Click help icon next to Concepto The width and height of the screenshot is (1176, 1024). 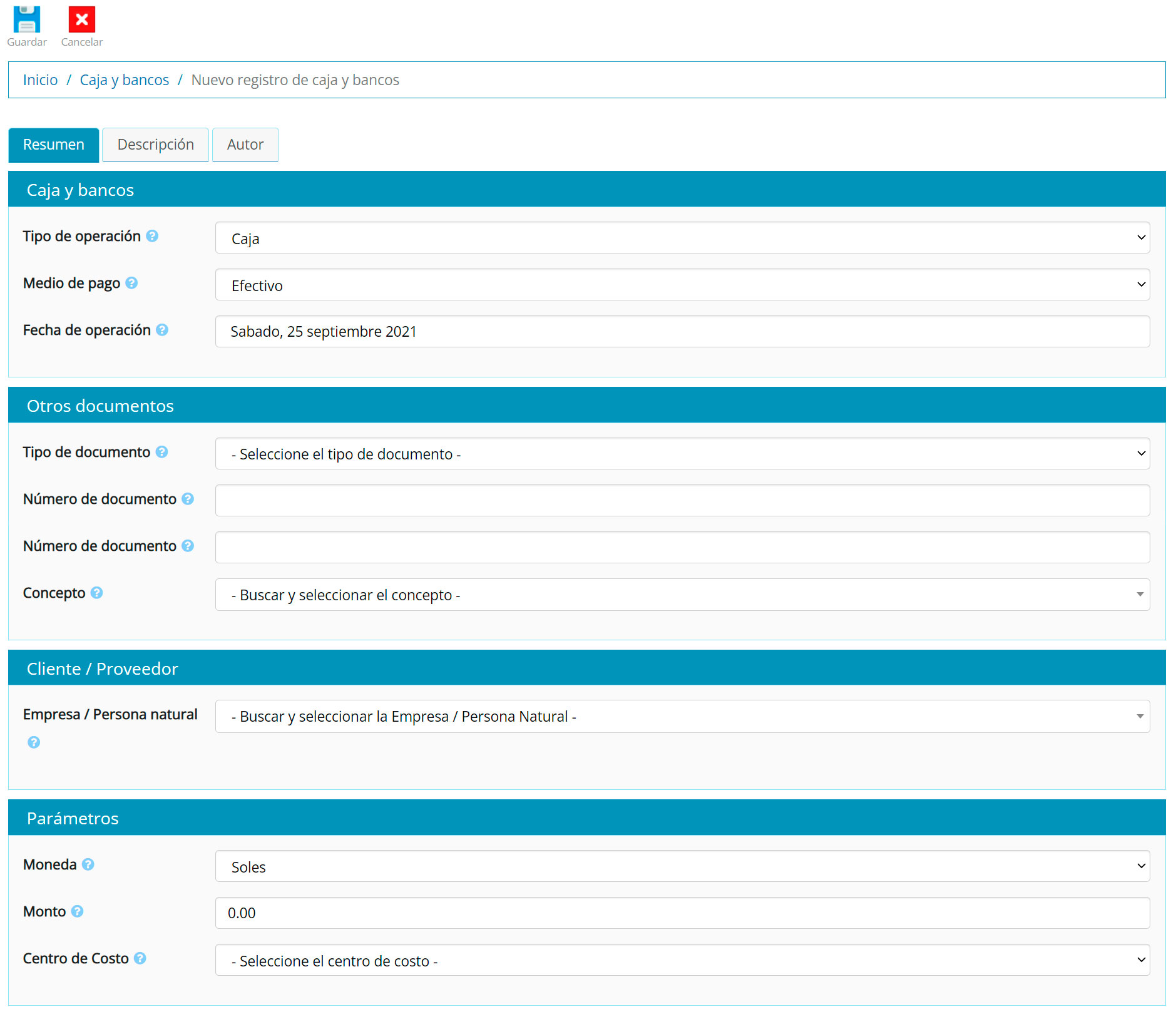coord(96,593)
